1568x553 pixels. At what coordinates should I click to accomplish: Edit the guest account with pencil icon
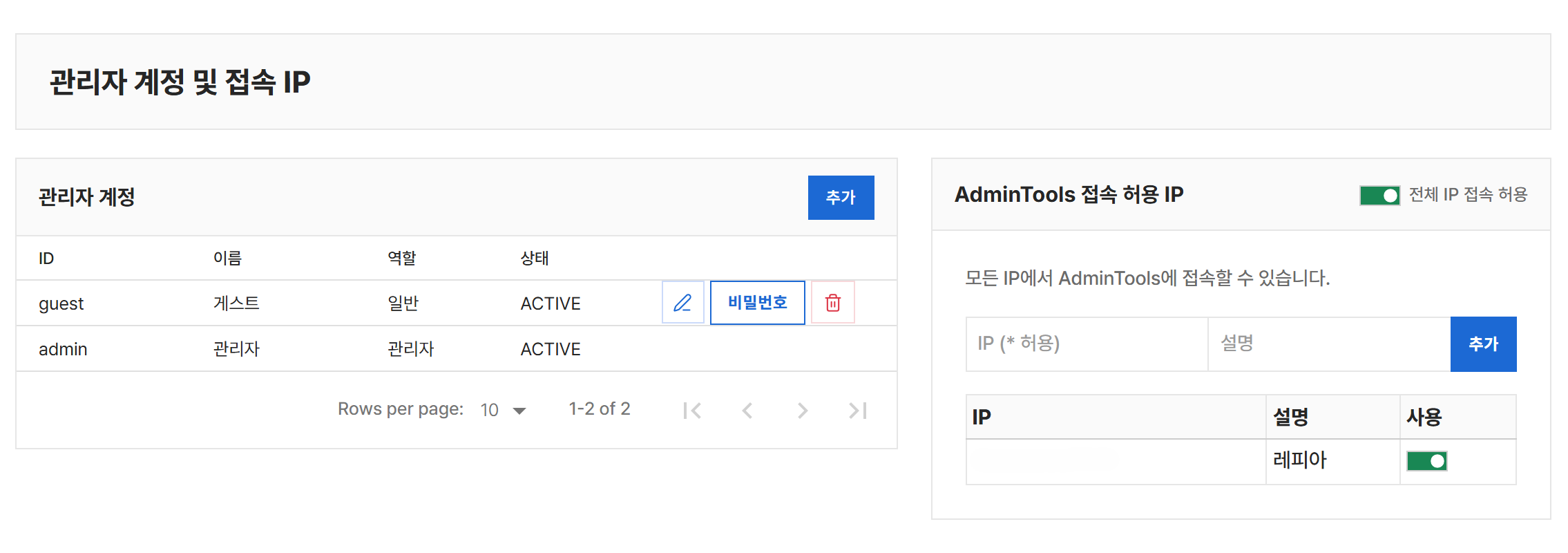tap(682, 303)
